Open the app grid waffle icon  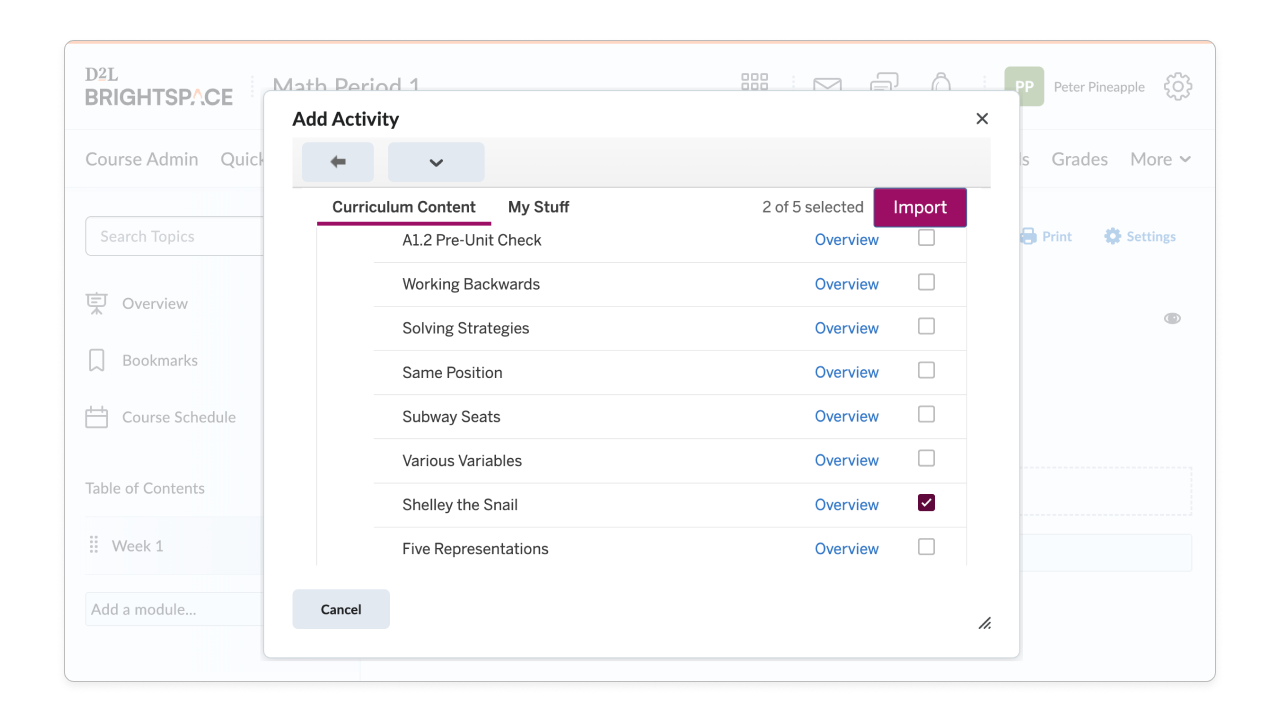[754, 83]
